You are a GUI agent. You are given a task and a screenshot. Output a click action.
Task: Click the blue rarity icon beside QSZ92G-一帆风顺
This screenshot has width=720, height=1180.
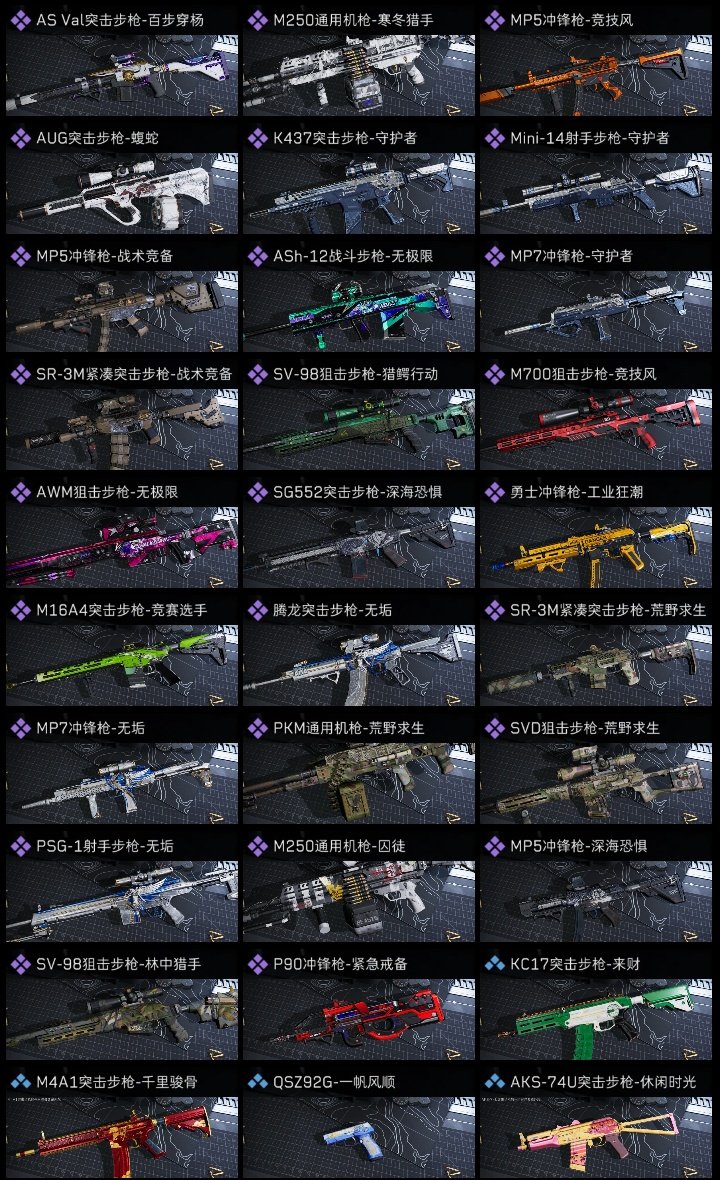[258, 1082]
